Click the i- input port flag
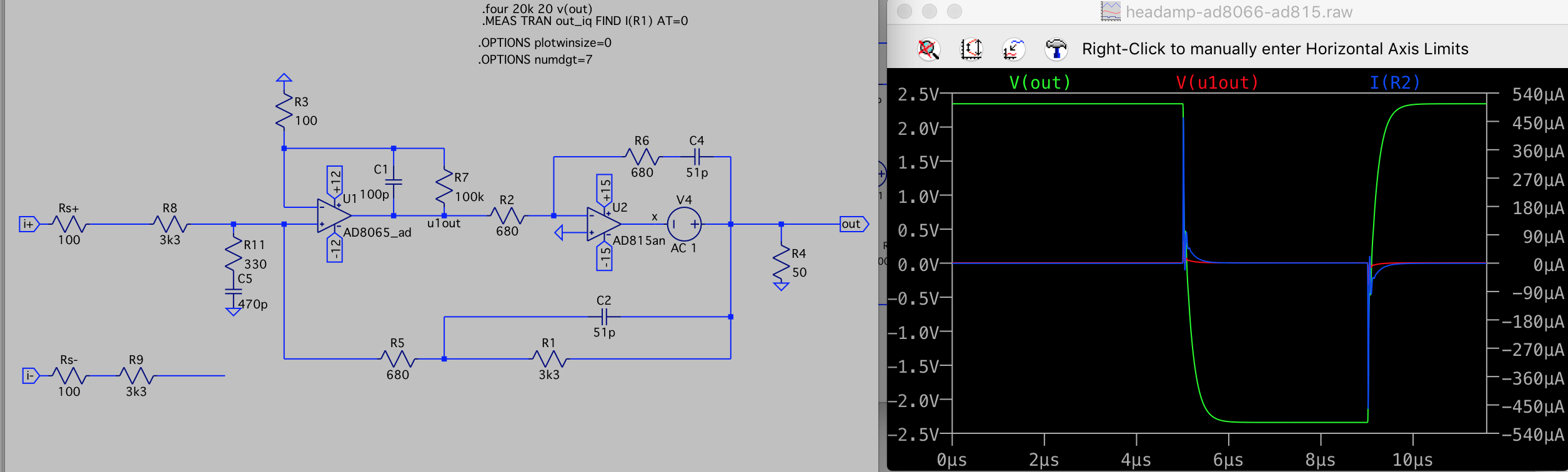The image size is (1568, 472). pyautogui.click(x=29, y=376)
